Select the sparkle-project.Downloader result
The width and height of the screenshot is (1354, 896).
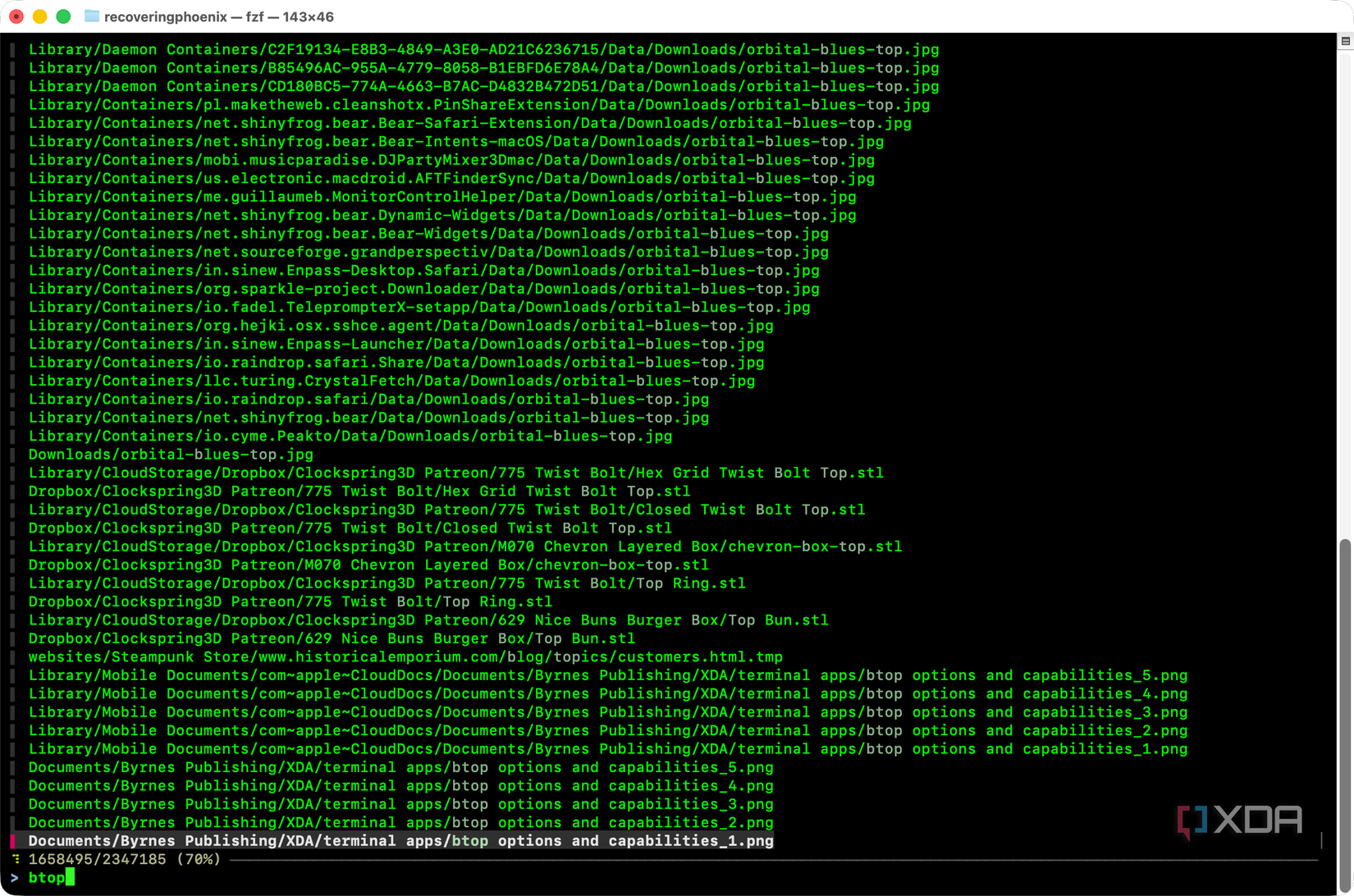point(424,289)
